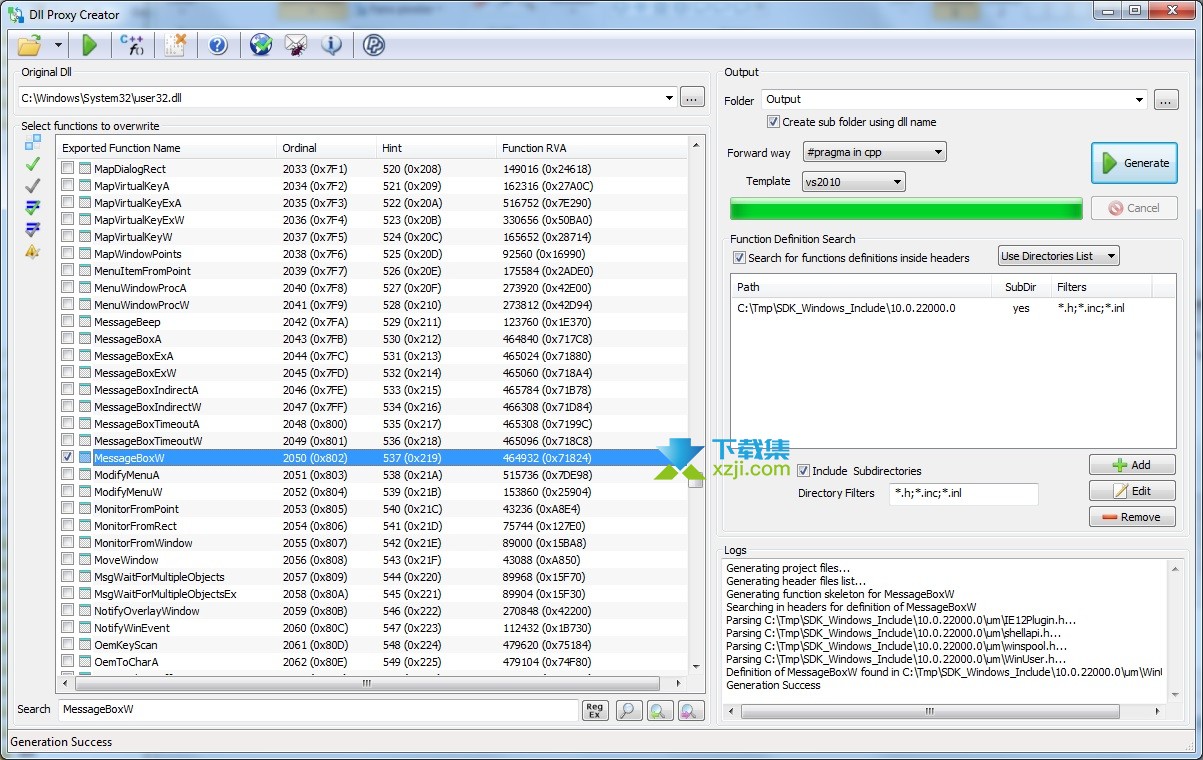
Task: Click the window icon beside NotifyWinEvent
Action: pyautogui.click(x=85, y=628)
